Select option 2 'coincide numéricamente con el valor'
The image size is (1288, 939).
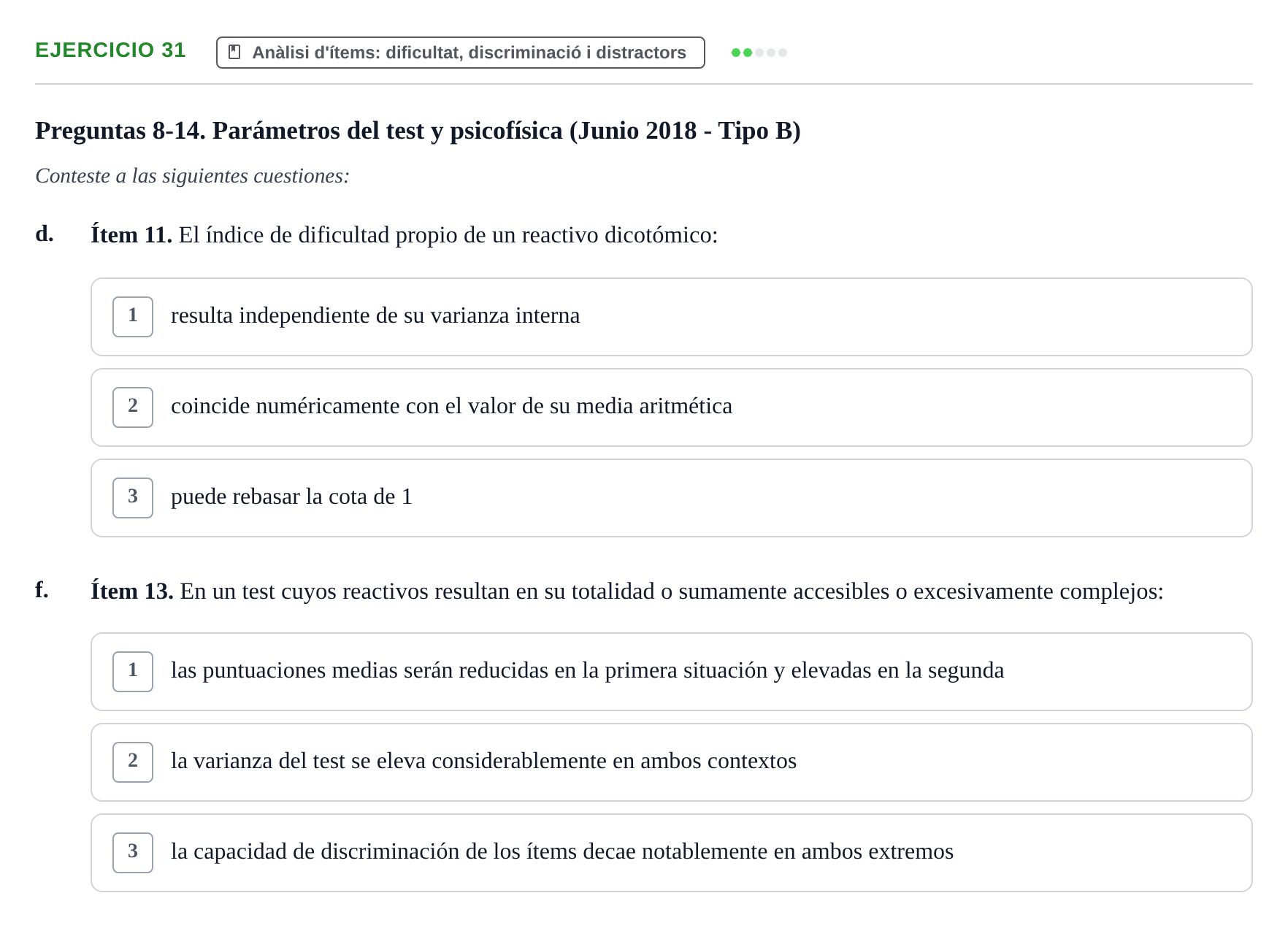[671, 407]
